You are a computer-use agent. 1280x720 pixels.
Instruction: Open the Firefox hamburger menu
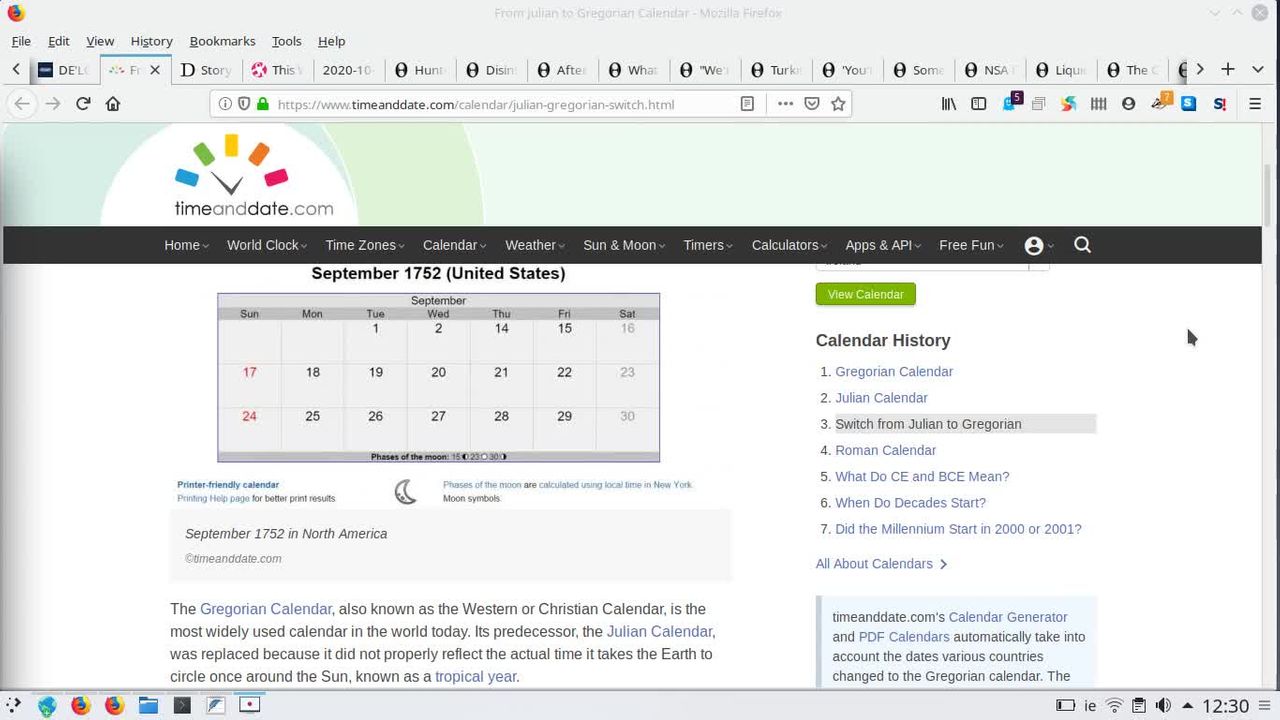[1255, 104]
